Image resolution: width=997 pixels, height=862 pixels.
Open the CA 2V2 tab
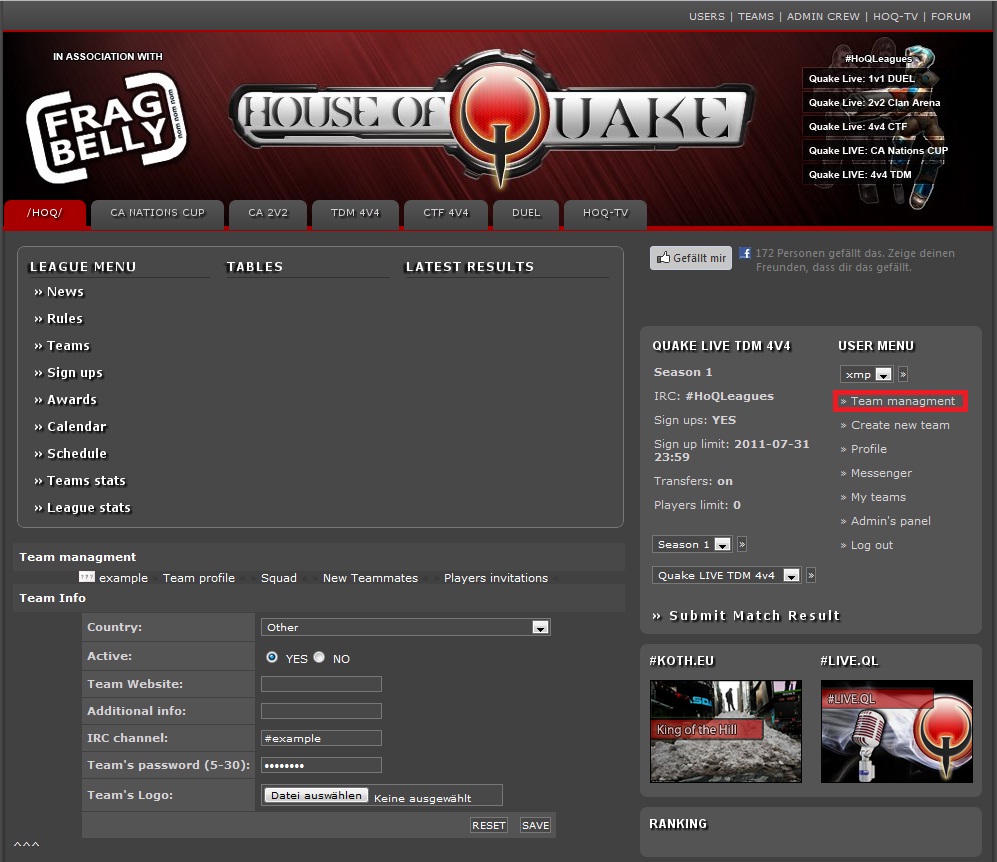268,213
